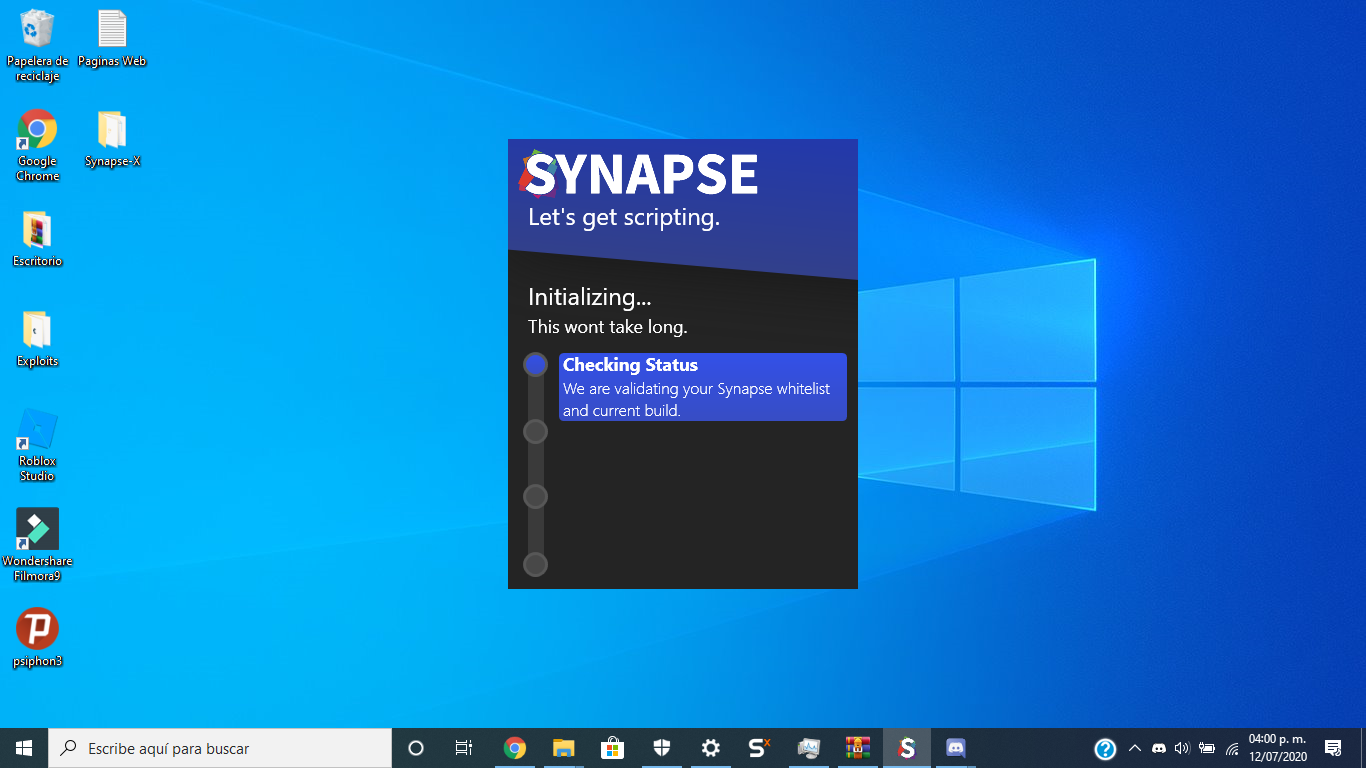Open the notification Action Center icon
Screen dimensions: 1366x768
tap(1333, 748)
